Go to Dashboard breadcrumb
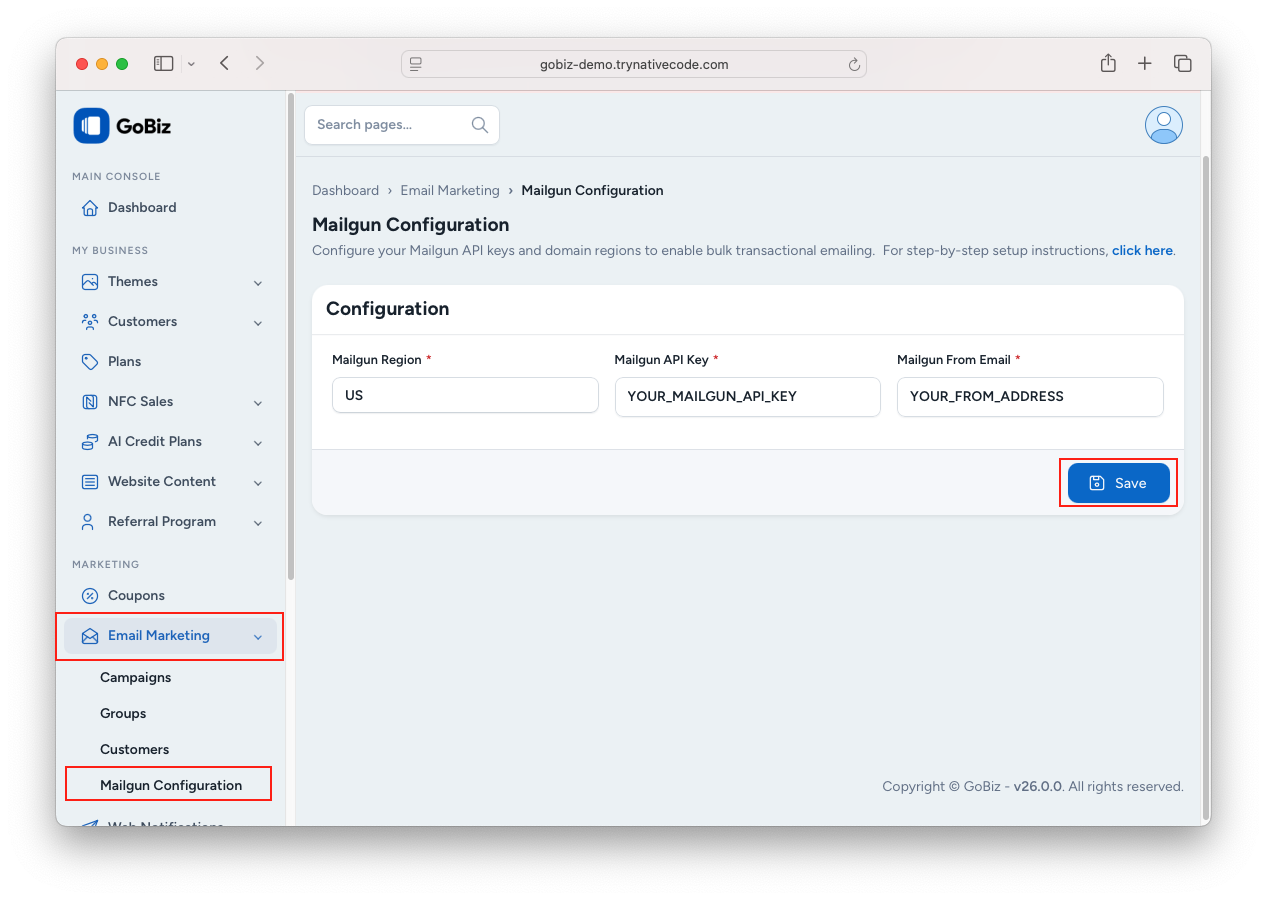This screenshot has width=1267, height=900. [x=345, y=190]
